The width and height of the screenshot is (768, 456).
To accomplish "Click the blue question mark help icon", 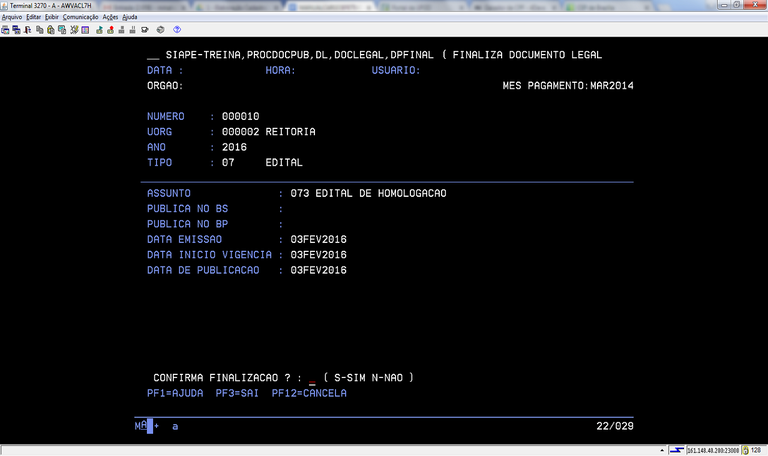I will (x=177, y=30).
